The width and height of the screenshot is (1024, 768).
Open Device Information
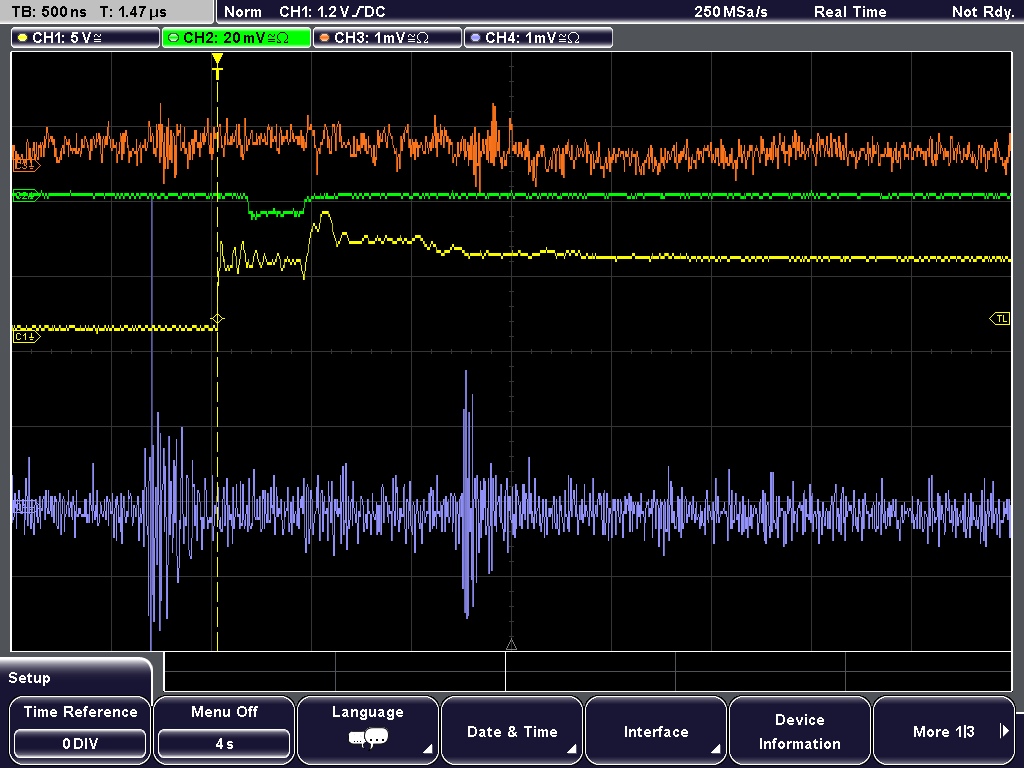799,729
